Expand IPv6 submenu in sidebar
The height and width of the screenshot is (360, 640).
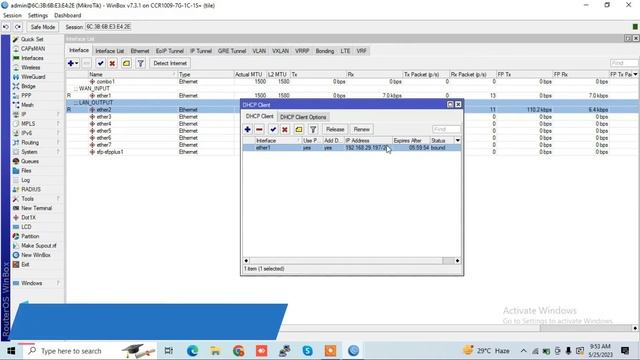[x=59, y=133]
